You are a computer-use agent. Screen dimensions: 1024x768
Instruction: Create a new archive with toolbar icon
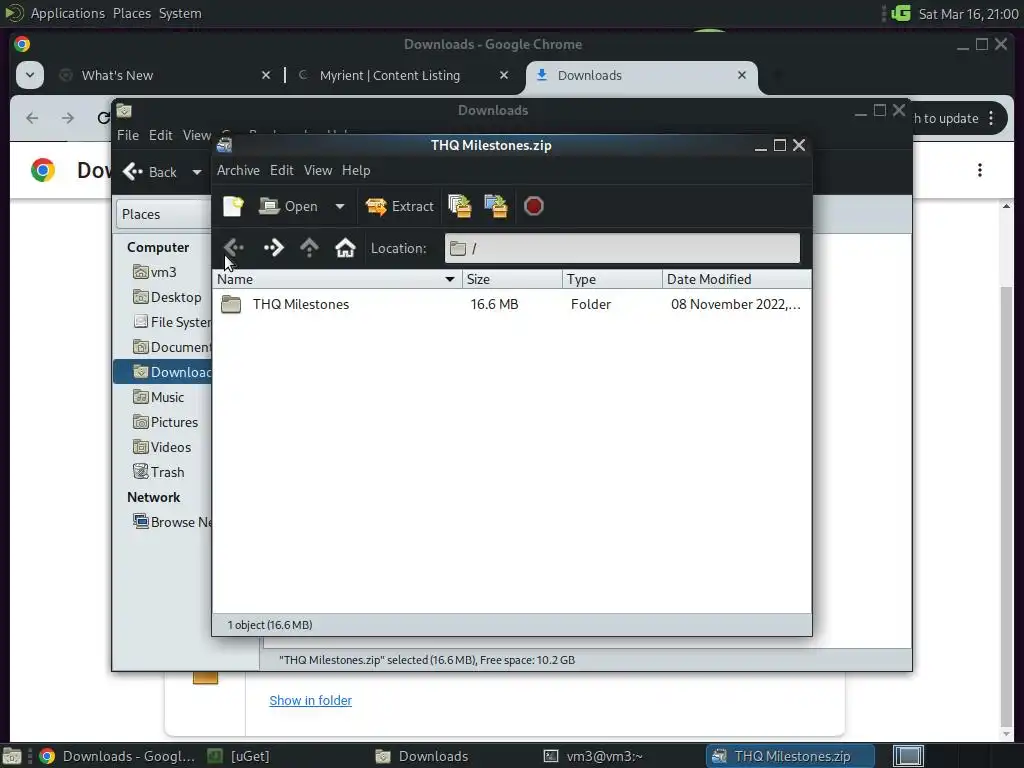click(233, 206)
